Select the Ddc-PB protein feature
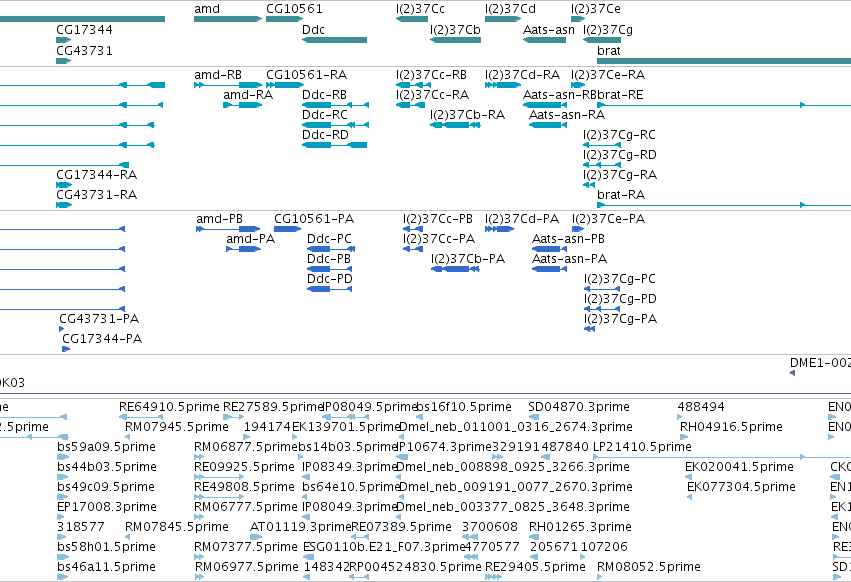 (329, 269)
